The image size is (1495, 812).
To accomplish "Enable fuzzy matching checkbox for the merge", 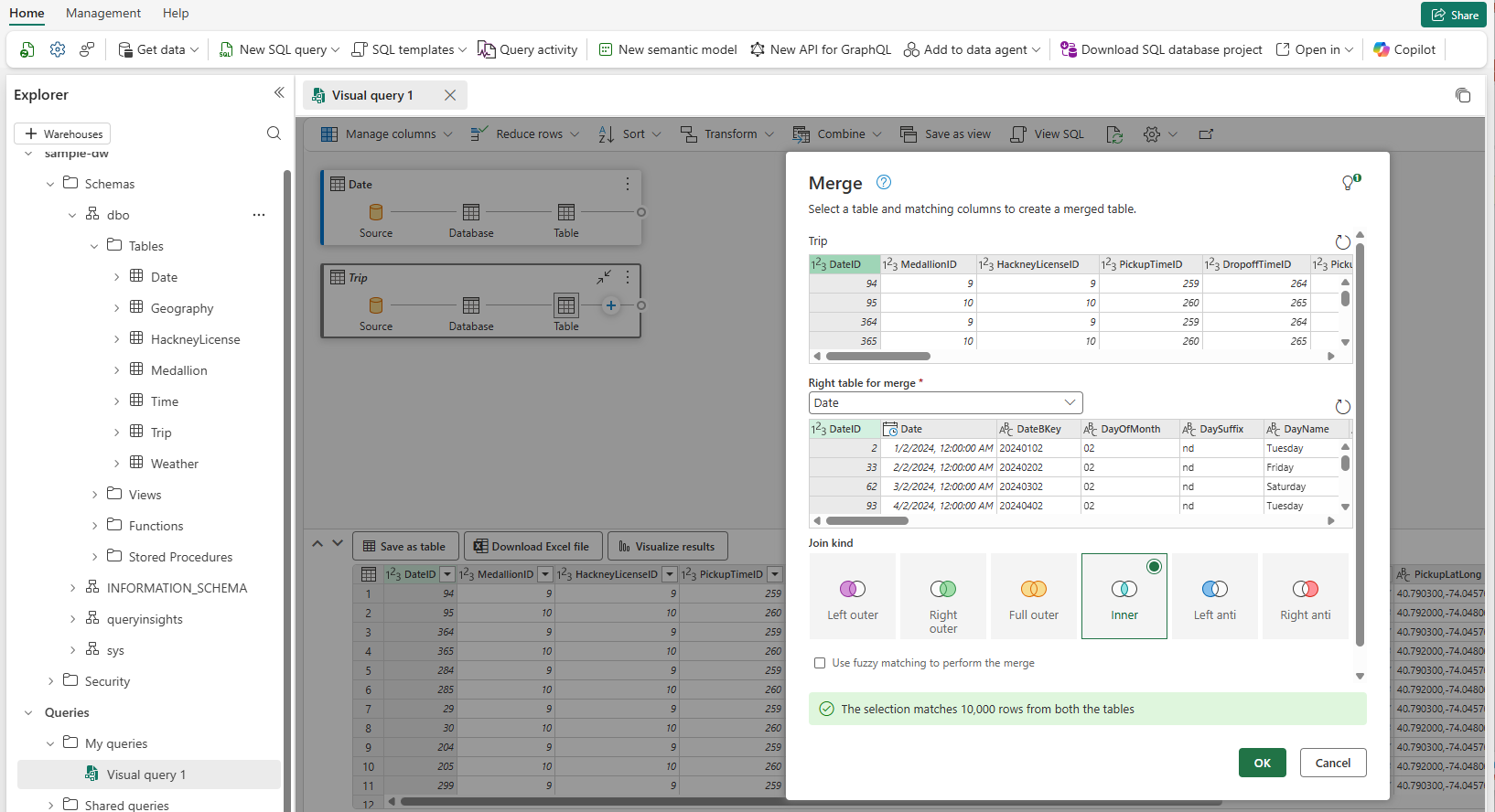I will (x=820, y=663).
